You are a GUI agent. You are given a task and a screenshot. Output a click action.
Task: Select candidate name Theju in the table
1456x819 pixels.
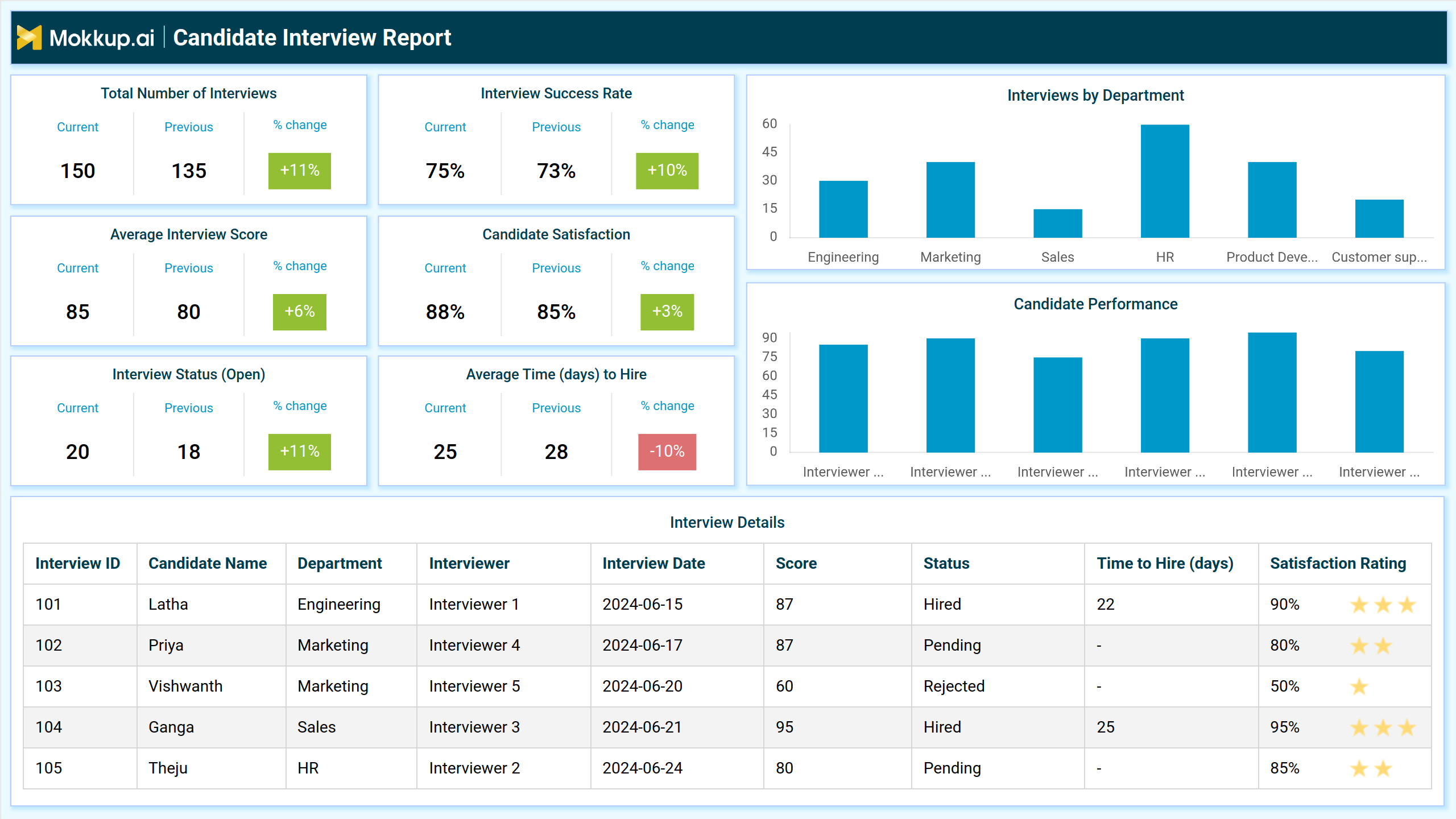coord(168,768)
